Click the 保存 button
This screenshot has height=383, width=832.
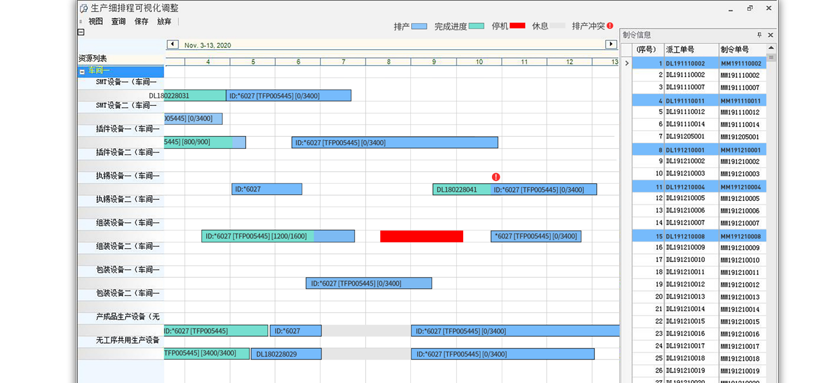click(141, 22)
